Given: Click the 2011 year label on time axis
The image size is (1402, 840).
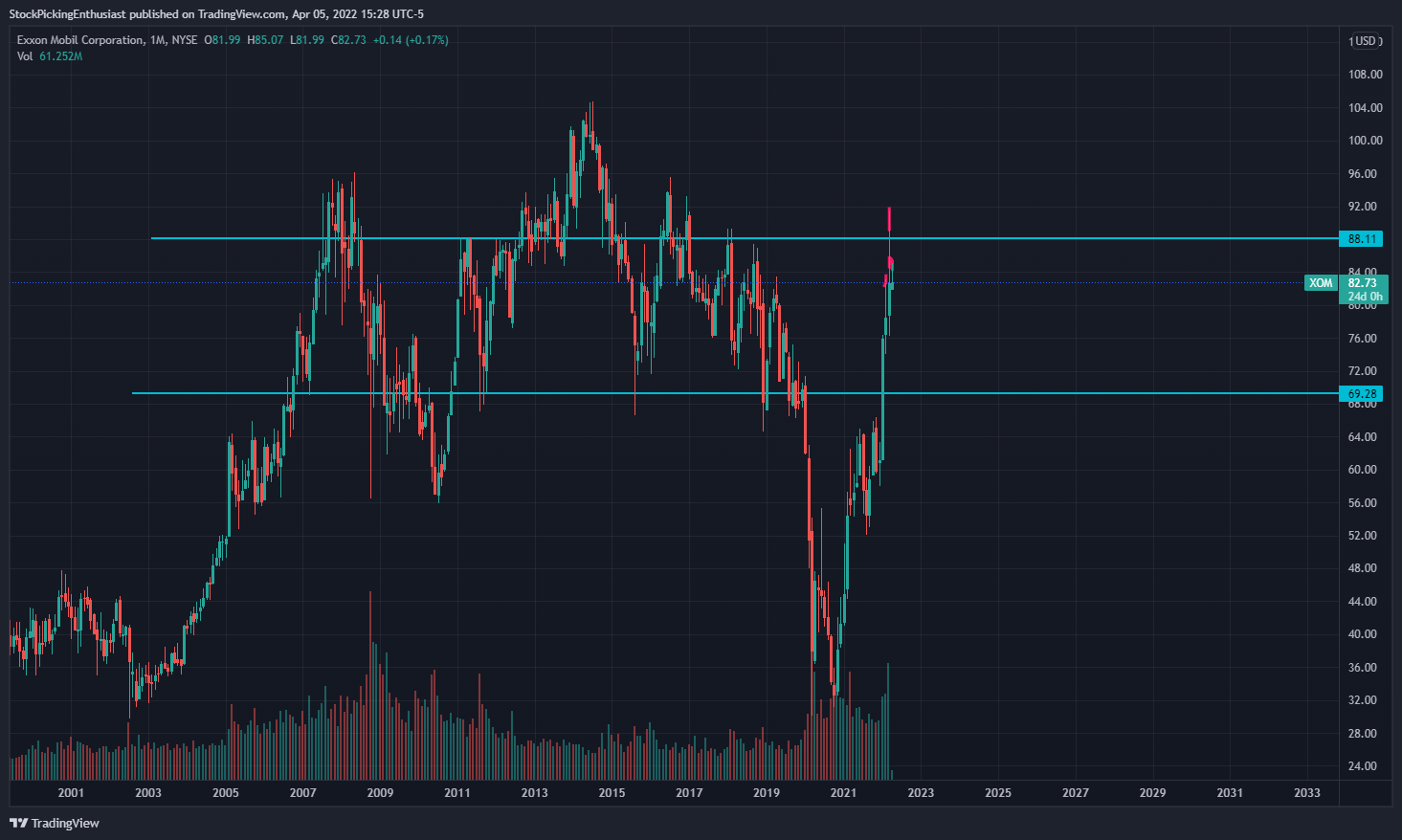Looking at the screenshot, I should (x=457, y=793).
